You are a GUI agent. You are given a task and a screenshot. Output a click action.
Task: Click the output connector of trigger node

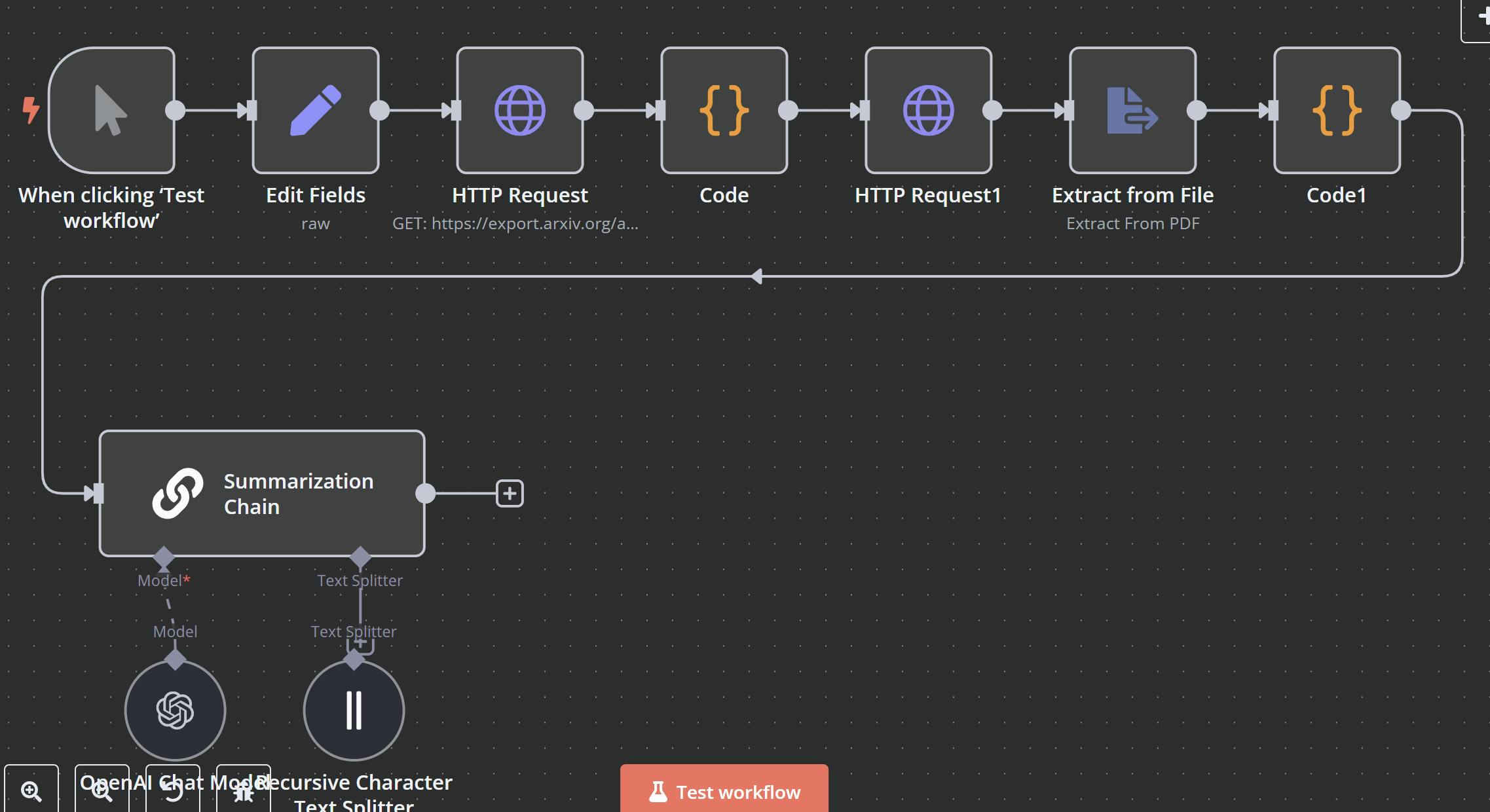pos(175,111)
